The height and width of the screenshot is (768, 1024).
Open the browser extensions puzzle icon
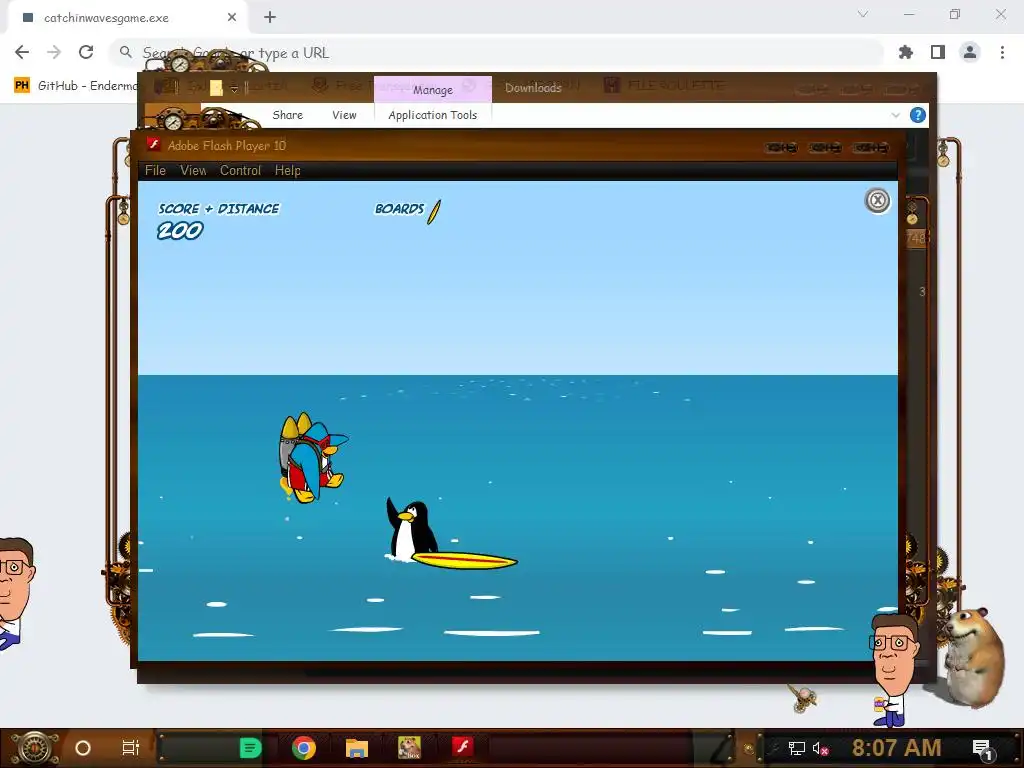906,52
